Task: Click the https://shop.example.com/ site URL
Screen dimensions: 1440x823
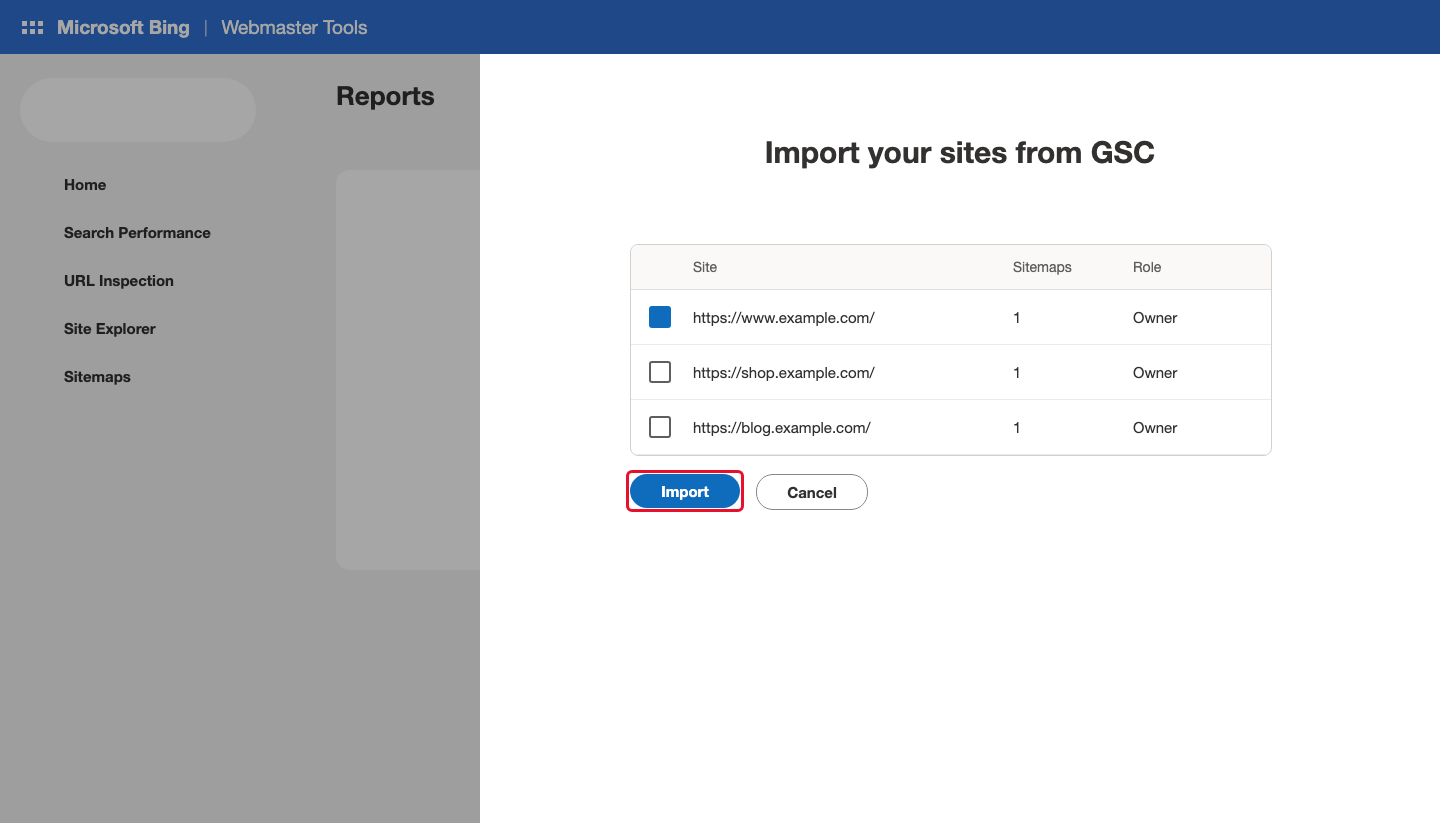Action: (x=784, y=373)
